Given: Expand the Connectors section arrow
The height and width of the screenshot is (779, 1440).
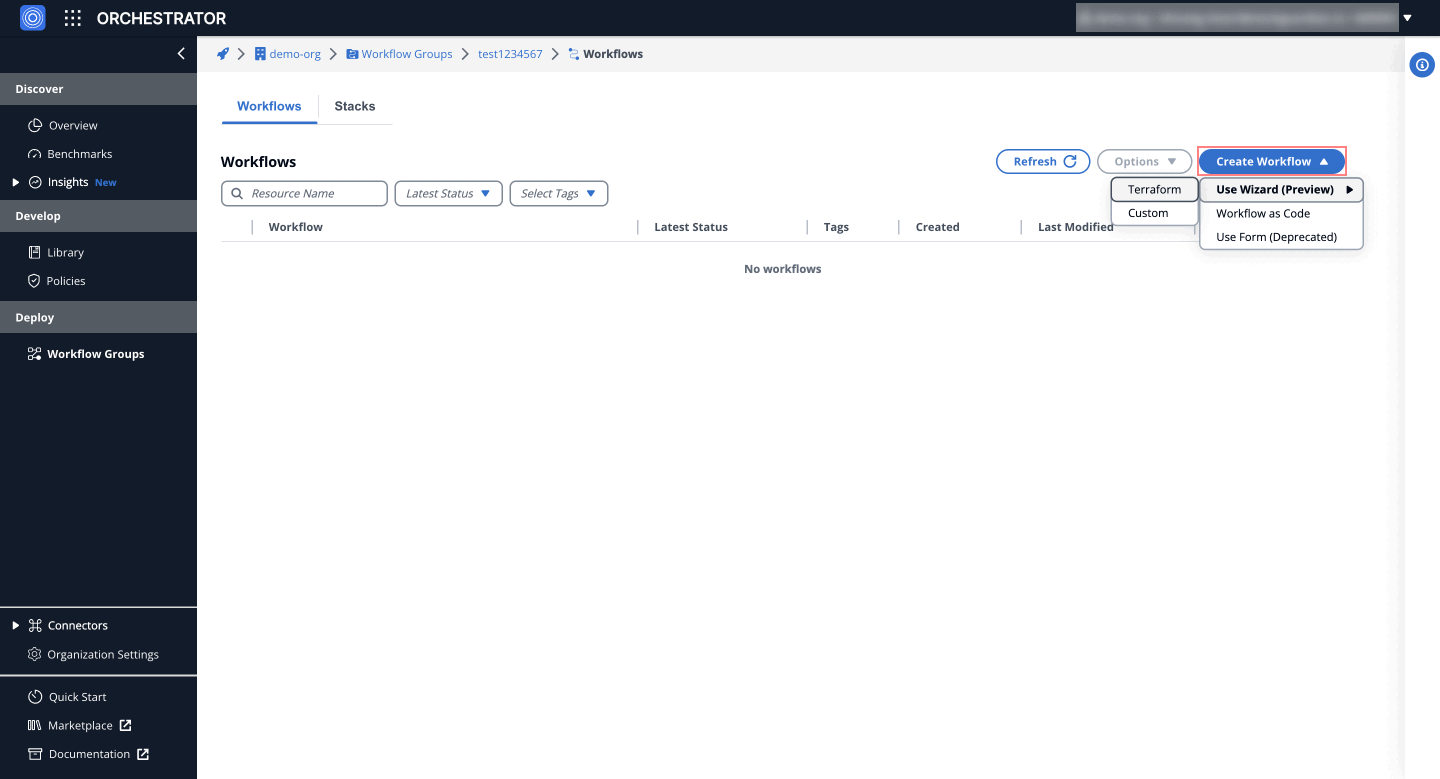Looking at the screenshot, I should 15,625.
